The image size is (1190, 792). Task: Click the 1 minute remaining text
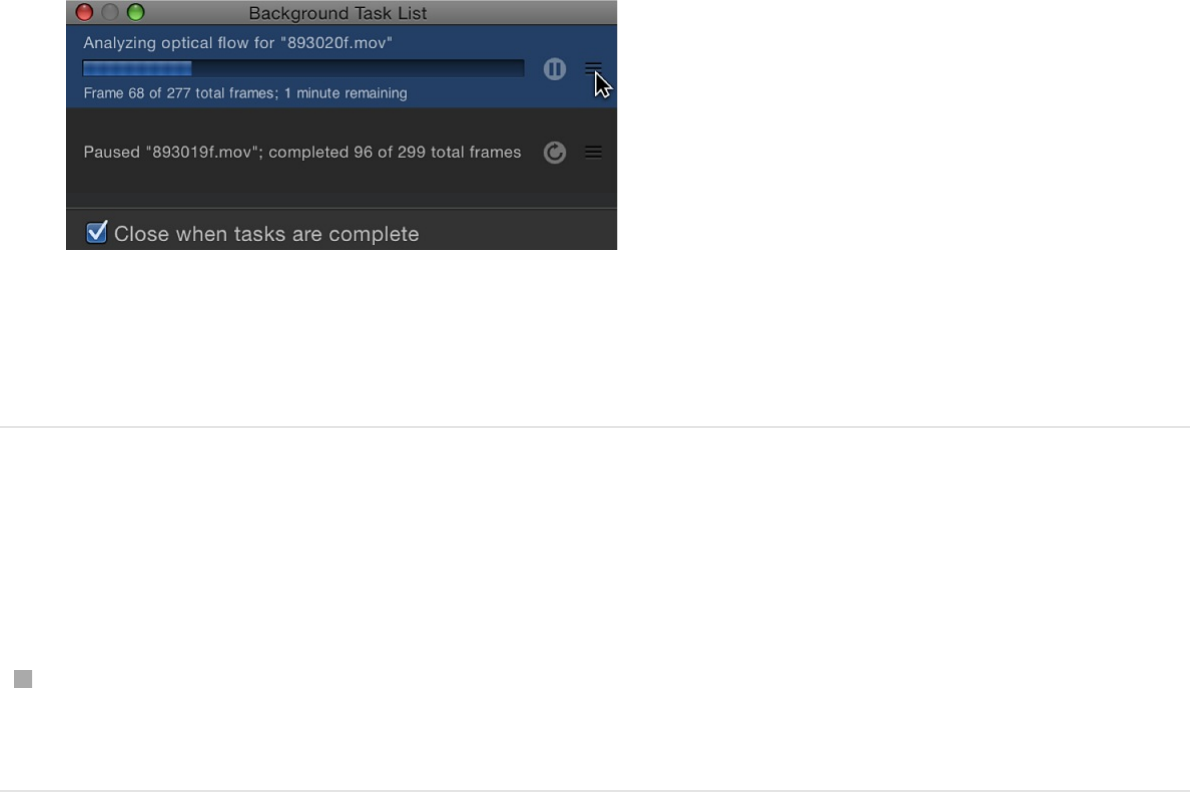346,93
